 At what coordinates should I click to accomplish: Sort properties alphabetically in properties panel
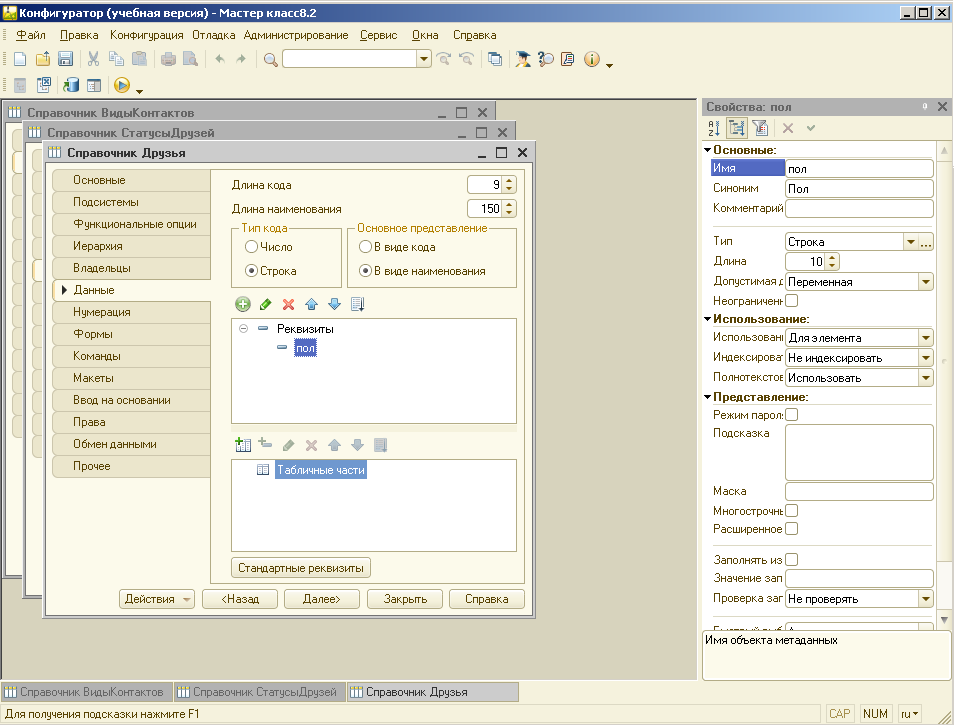[x=714, y=128]
